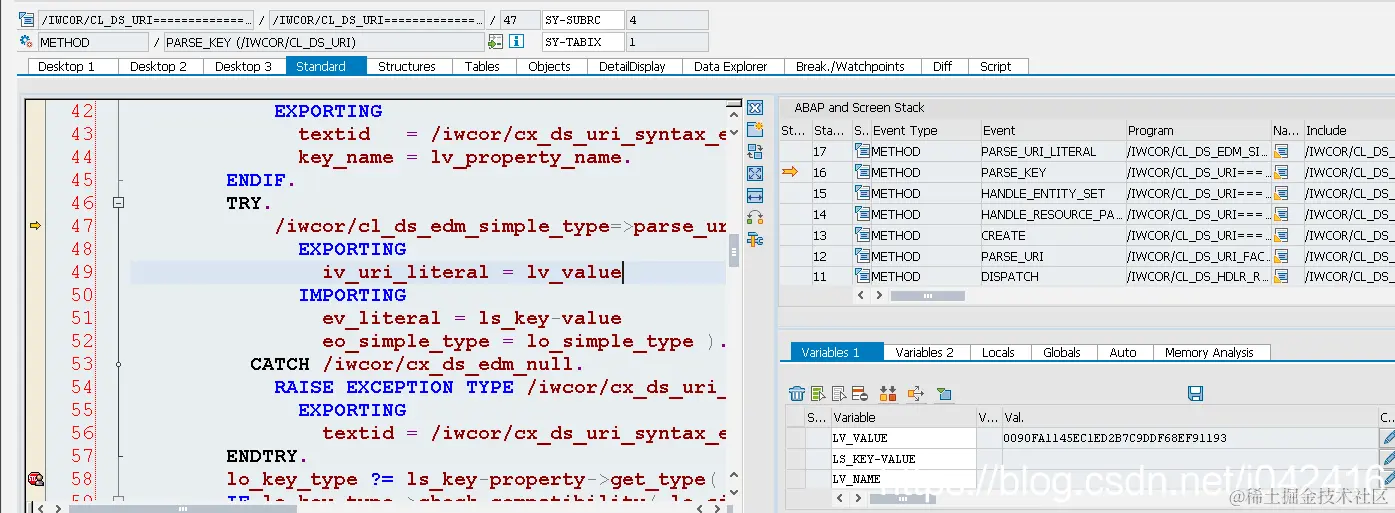Click the tool services wrench icon
Image resolution: width=1395 pixels, height=513 pixels.
[x=755, y=240]
